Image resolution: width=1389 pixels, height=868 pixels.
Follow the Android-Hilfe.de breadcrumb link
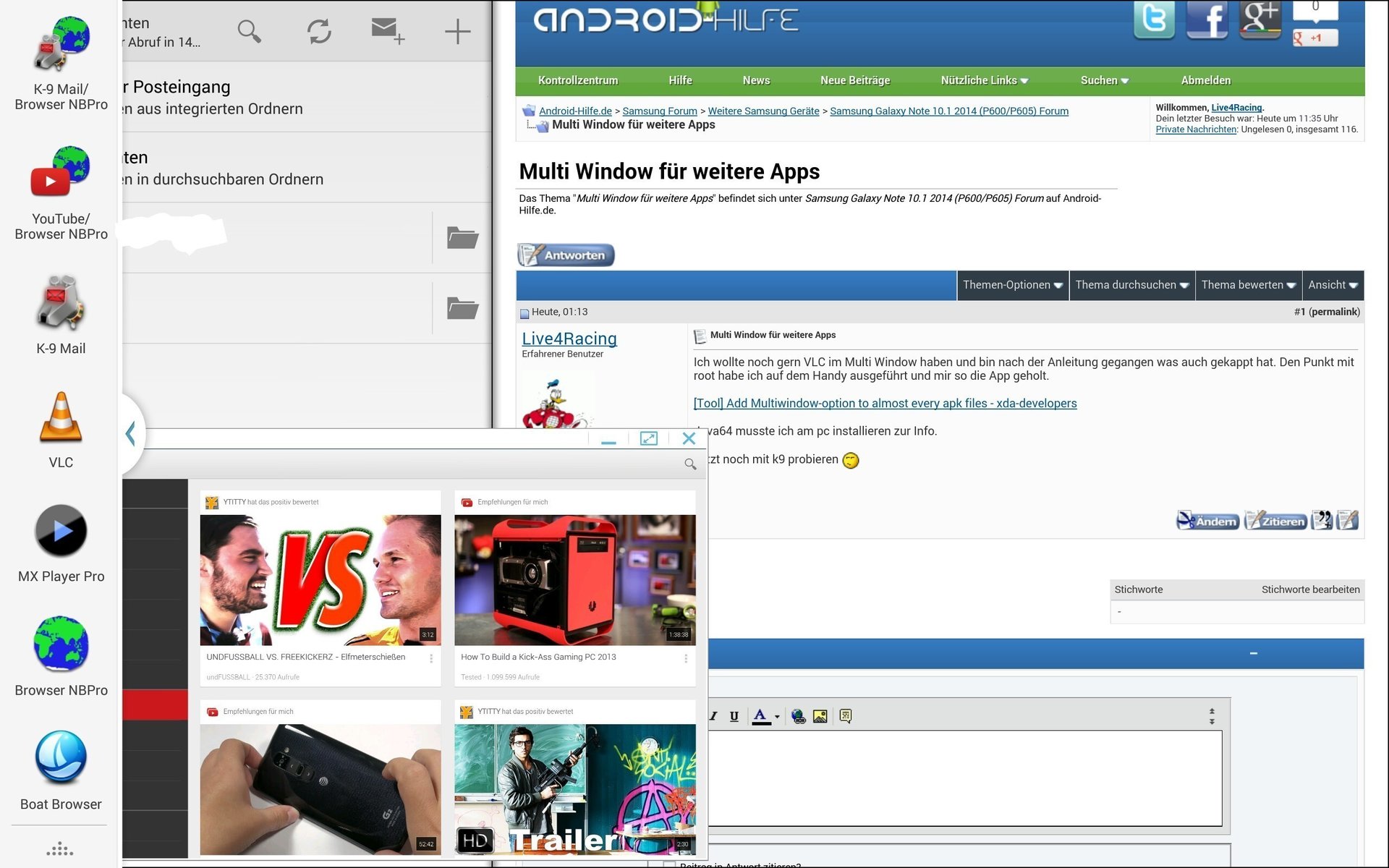(575, 111)
